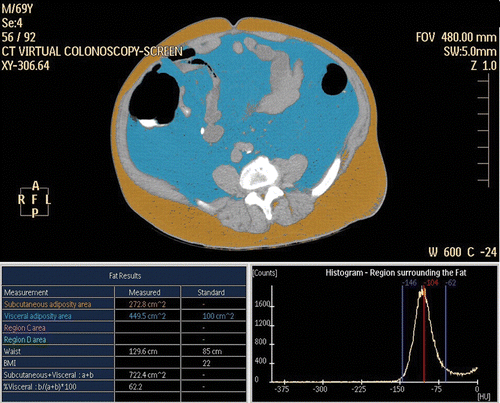Select the blue -62 upper threshold line
This screenshot has width=500, height=403.
[x=446, y=333]
